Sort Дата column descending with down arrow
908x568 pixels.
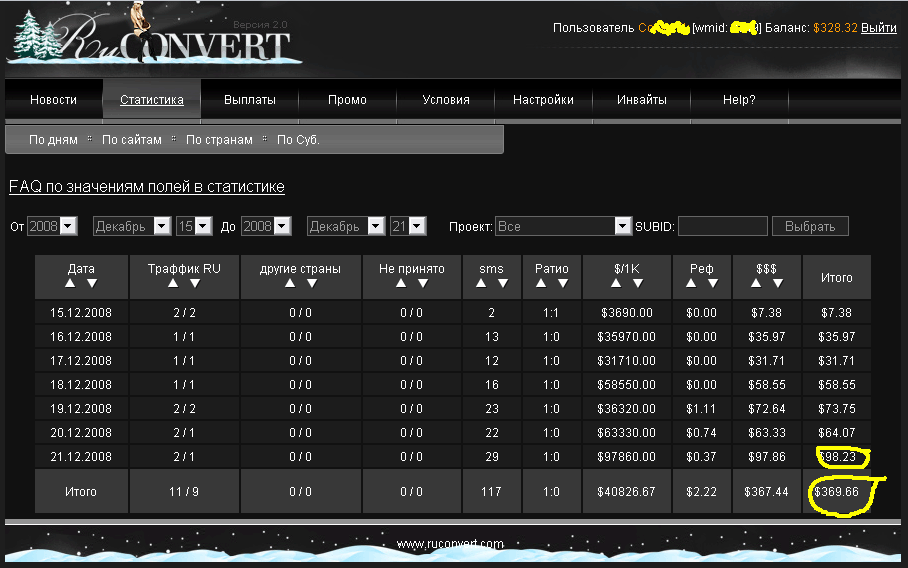pyautogui.click(x=91, y=284)
